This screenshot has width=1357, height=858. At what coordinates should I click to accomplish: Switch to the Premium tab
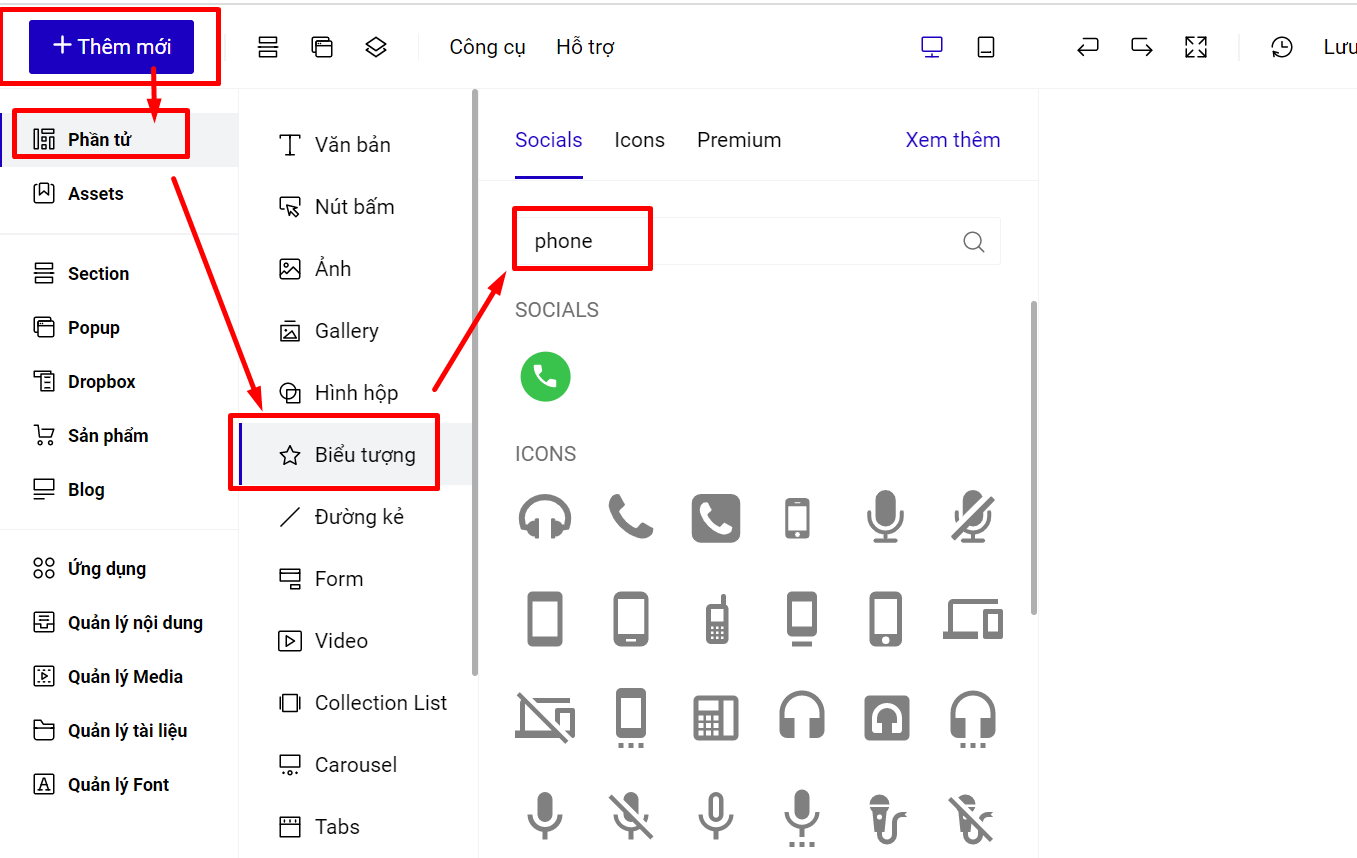point(739,140)
